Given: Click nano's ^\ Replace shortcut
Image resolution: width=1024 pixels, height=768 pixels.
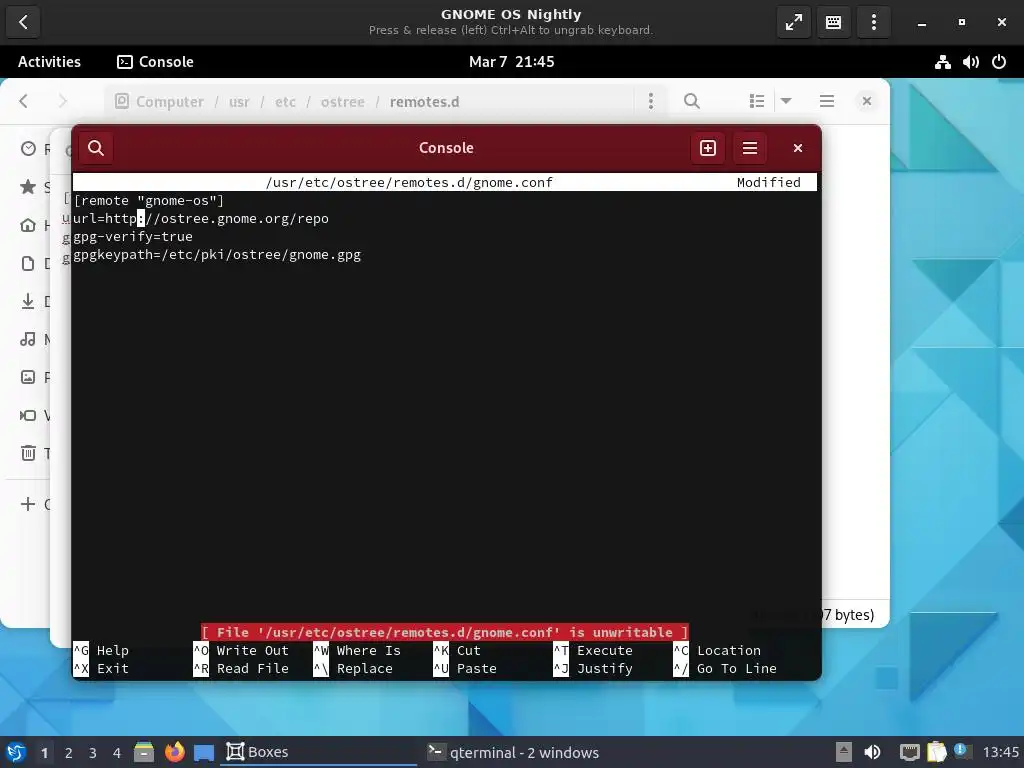Looking at the screenshot, I should pyautogui.click(x=353, y=669).
